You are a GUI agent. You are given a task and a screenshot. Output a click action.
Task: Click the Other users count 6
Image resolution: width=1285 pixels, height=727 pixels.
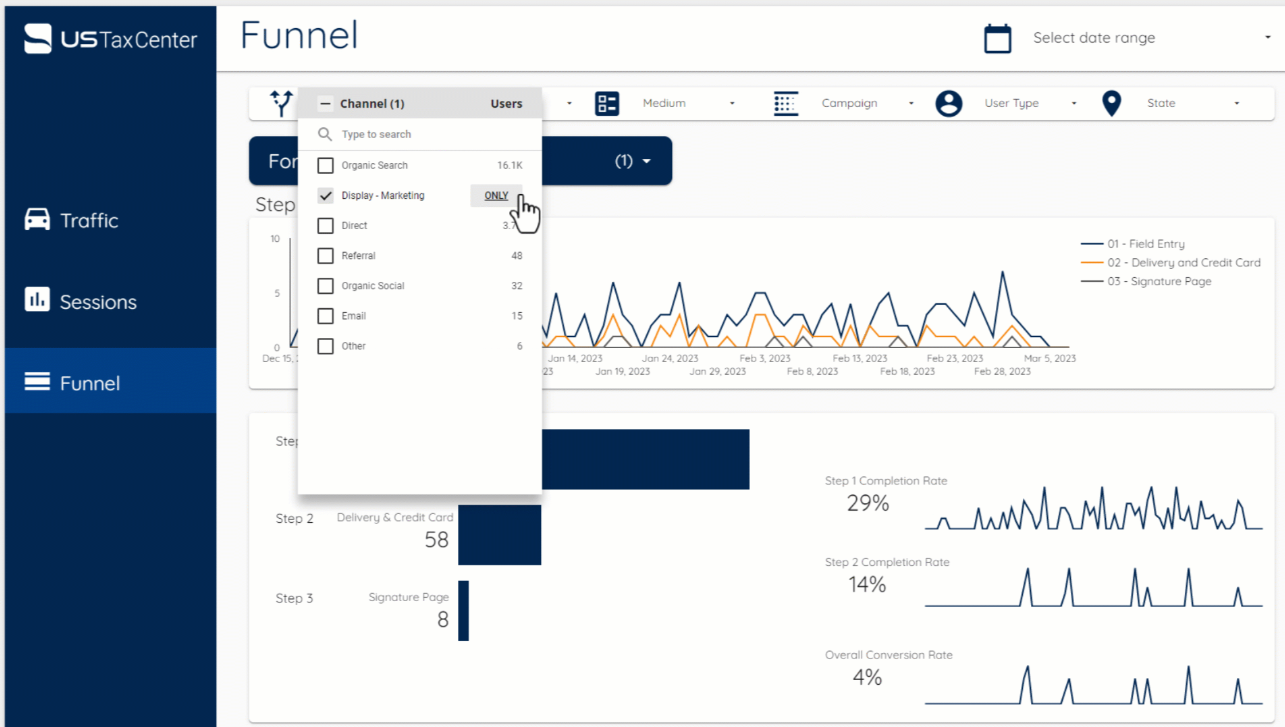[519, 345]
